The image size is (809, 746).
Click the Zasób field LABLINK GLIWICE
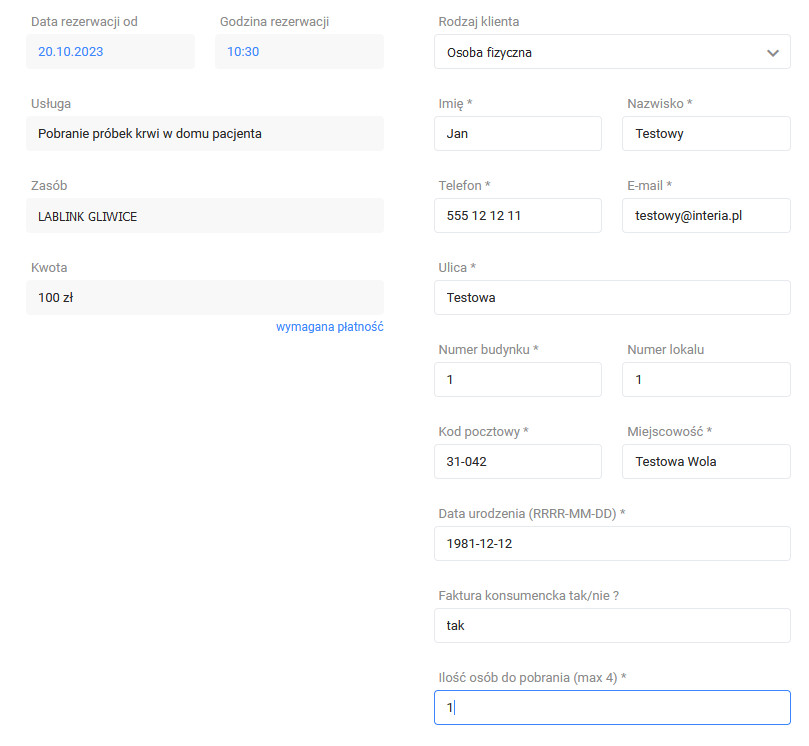pos(205,216)
